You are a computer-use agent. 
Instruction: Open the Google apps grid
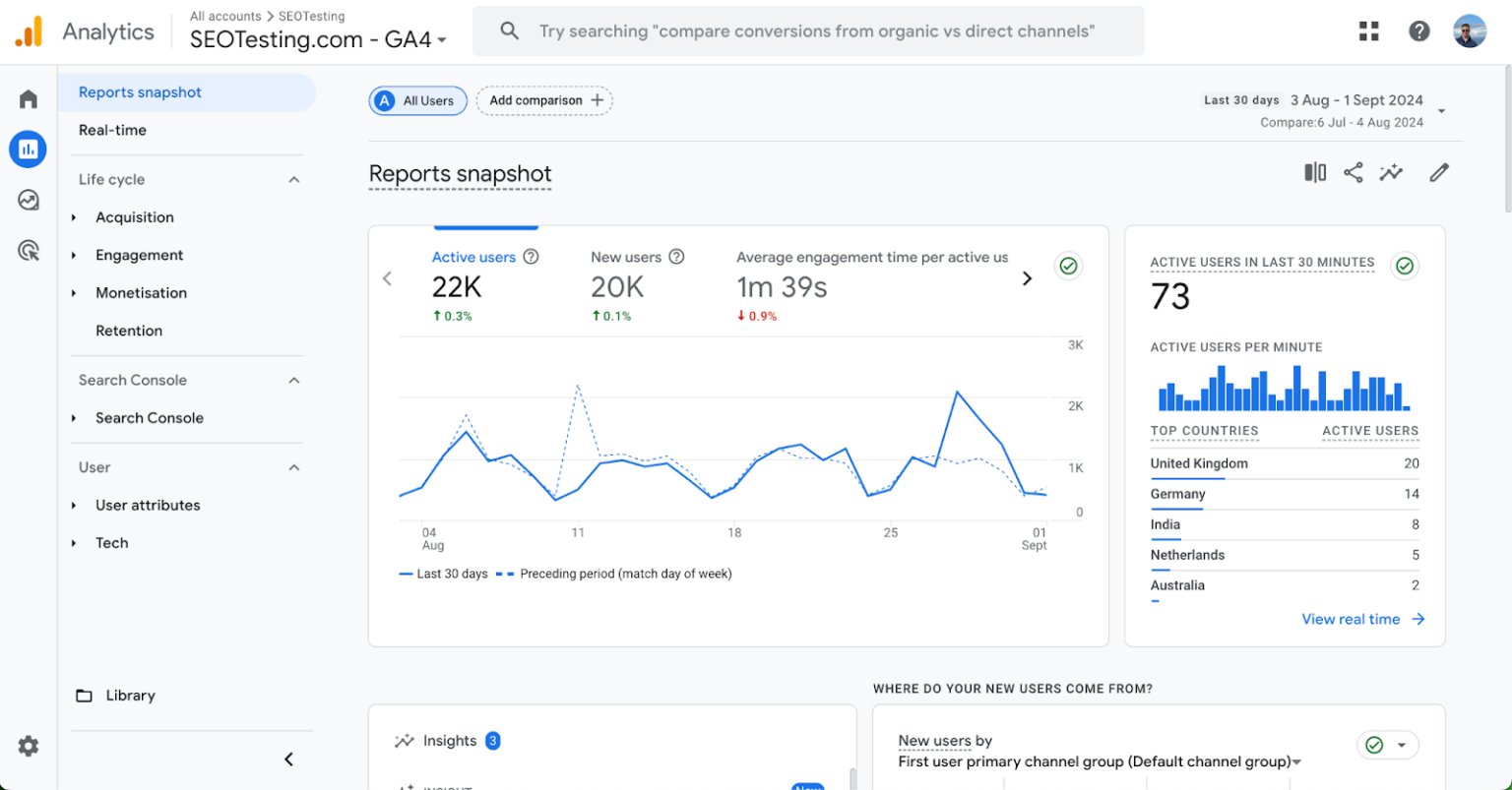coord(1368,30)
